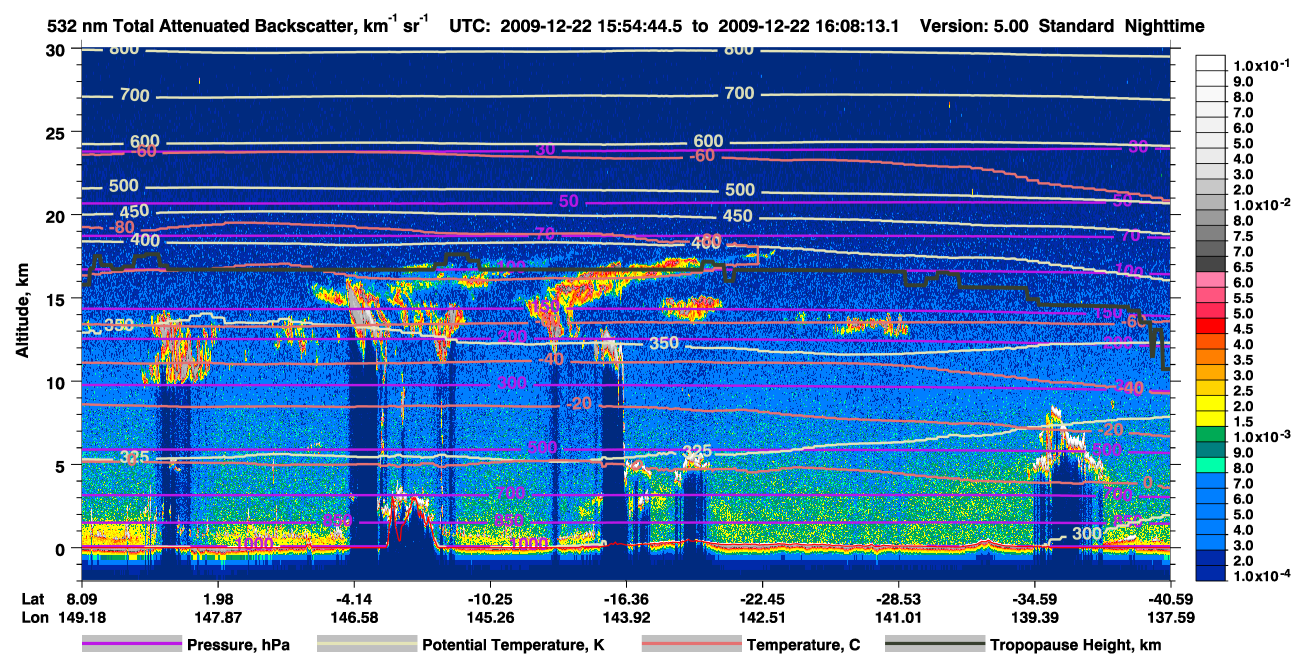Screen dimensions: 1300x667
Task: Click the longitude value "147.87"
Action: pos(217,617)
